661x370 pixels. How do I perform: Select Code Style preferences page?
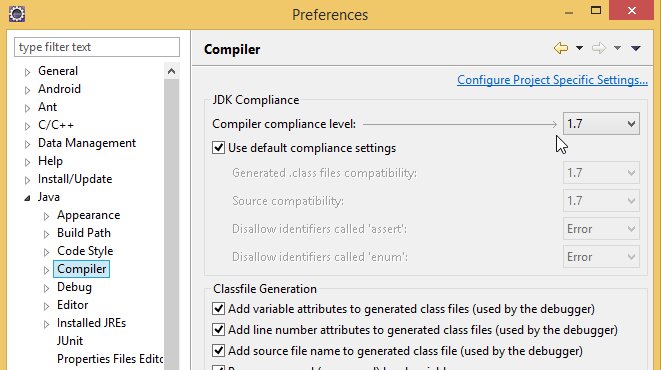tap(85, 251)
